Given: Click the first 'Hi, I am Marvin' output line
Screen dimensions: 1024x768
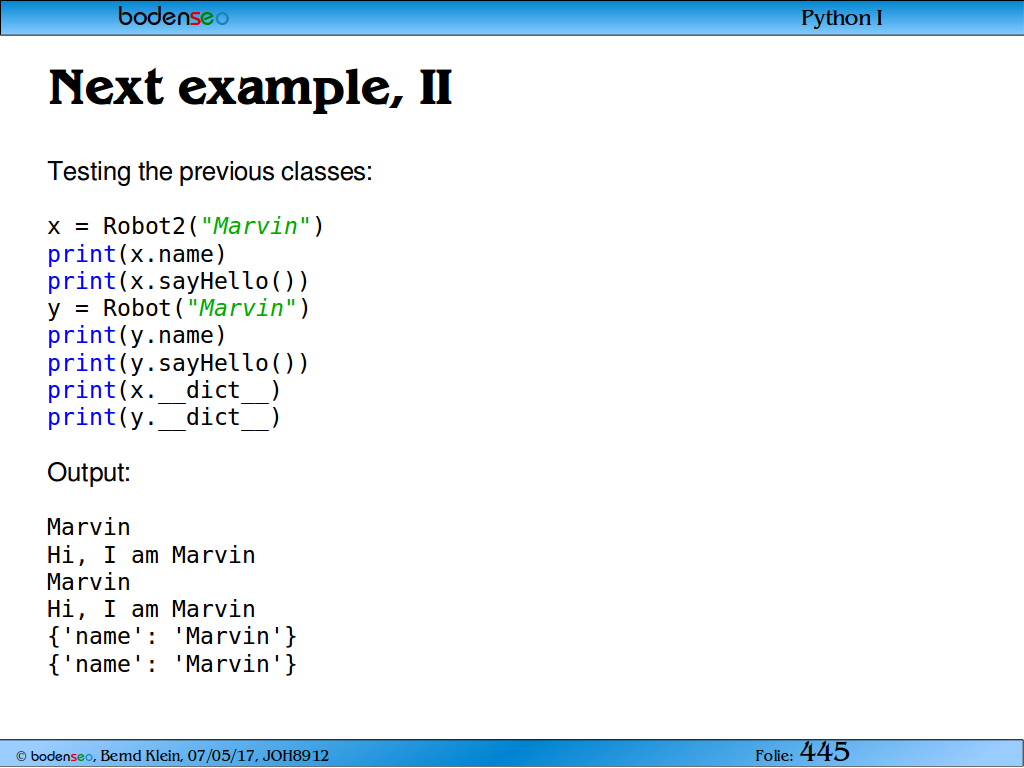Looking at the screenshot, I should pos(151,555).
